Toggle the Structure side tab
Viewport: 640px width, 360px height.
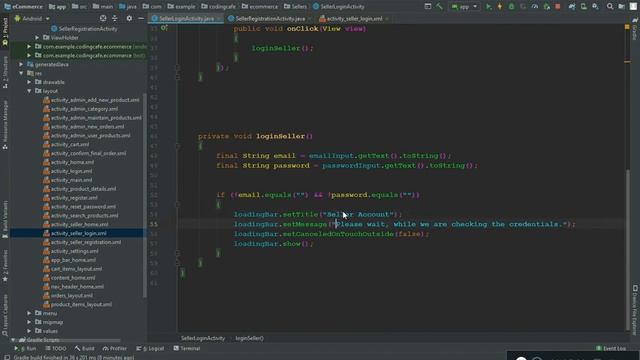(x=5, y=73)
